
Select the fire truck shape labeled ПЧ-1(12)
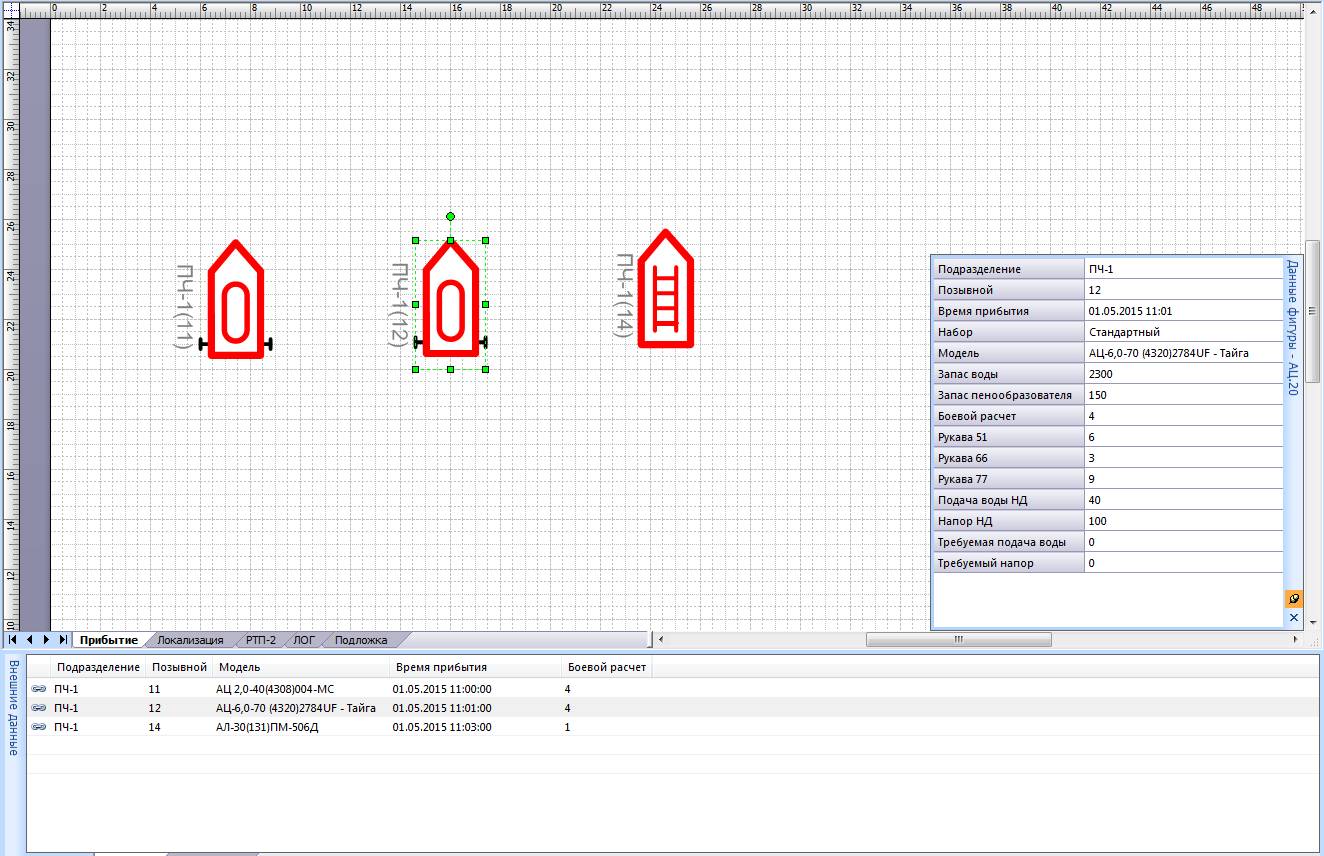(x=450, y=300)
